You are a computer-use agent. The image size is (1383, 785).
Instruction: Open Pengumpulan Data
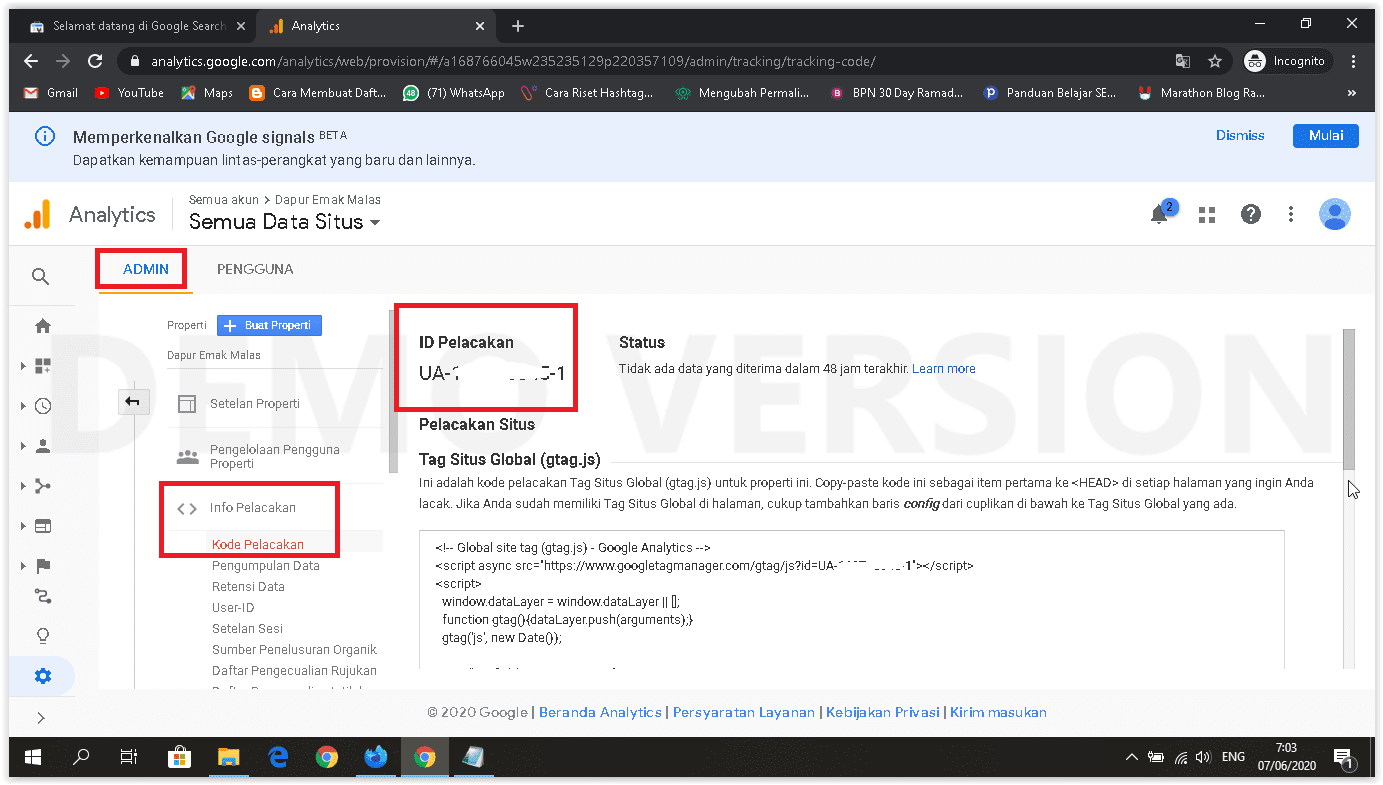pyautogui.click(x=266, y=566)
